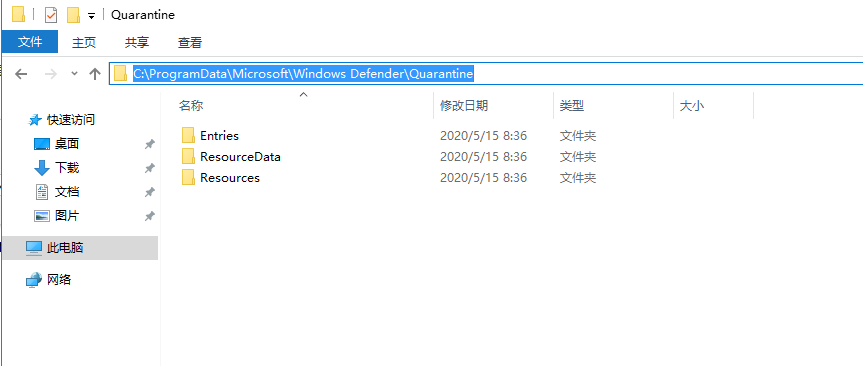
Task: Open the recent locations dropdown chevron
Action: [x=75, y=74]
